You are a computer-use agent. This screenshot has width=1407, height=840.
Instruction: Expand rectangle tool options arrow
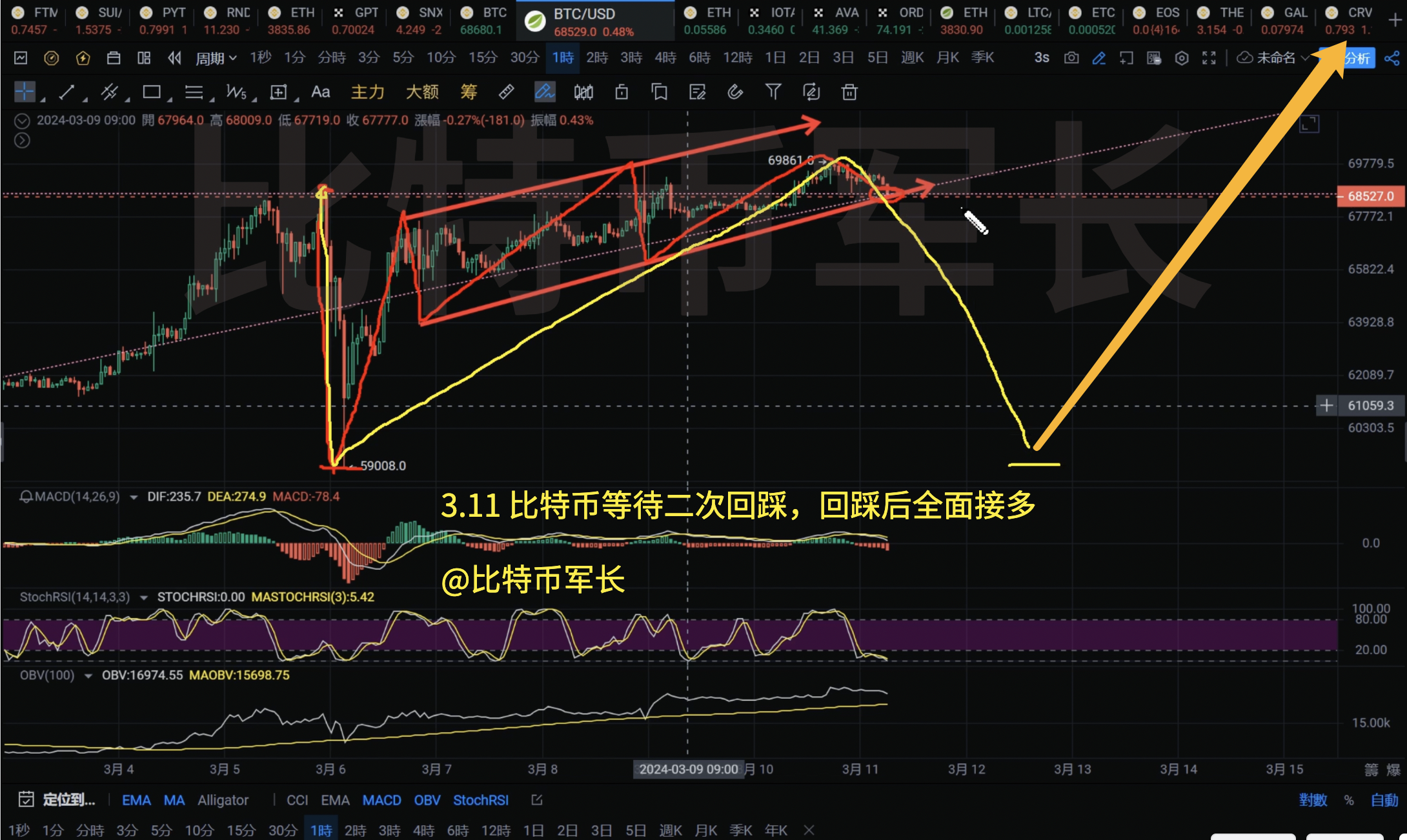169,99
